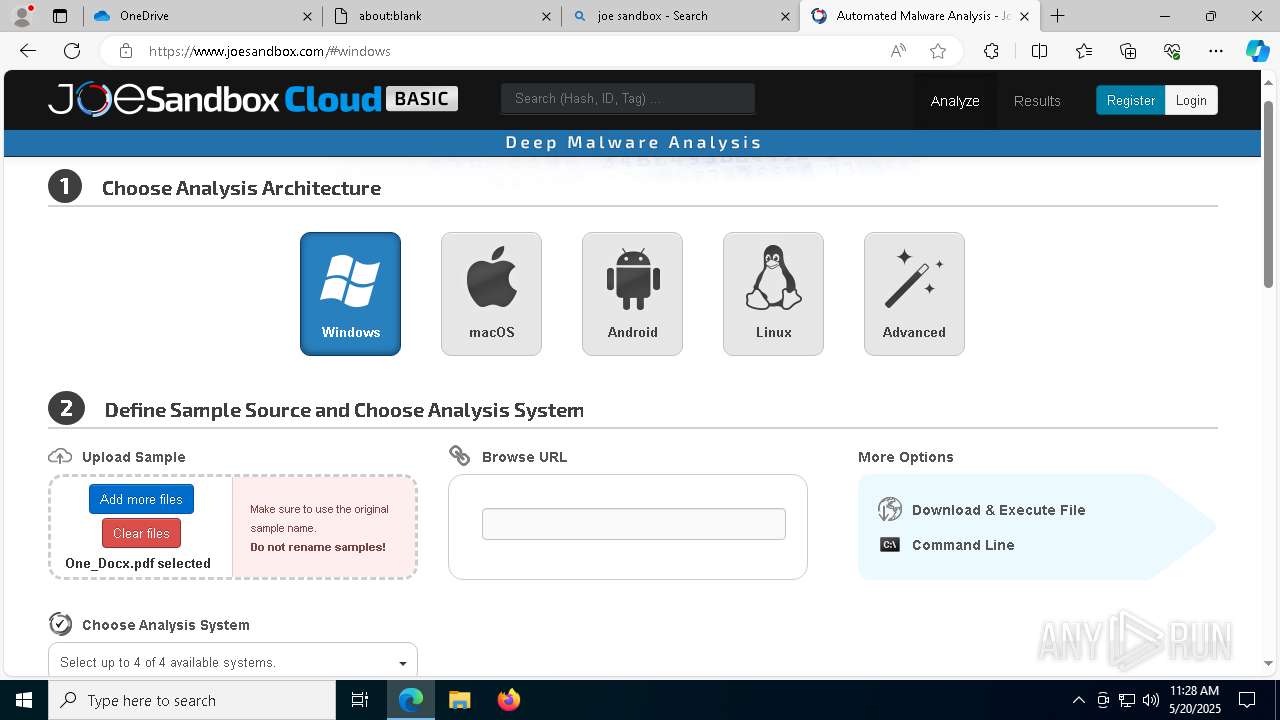Viewport: 1280px width, 720px height.
Task: Open Split screen in Edge
Action: (x=1039, y=51)
